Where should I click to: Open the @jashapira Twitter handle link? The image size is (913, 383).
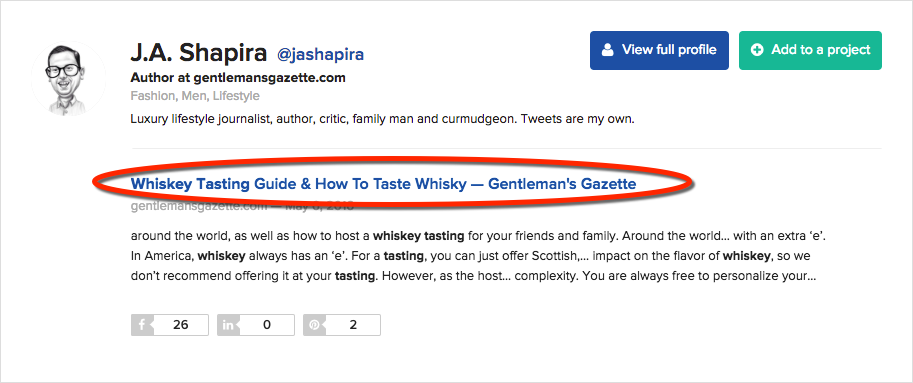tap(320, 55)
